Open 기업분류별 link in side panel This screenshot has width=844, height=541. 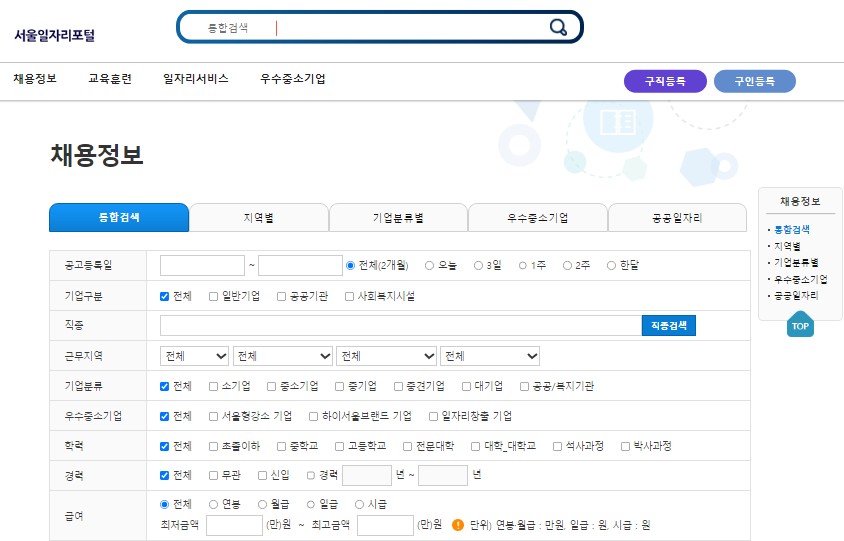coord(796,263)
